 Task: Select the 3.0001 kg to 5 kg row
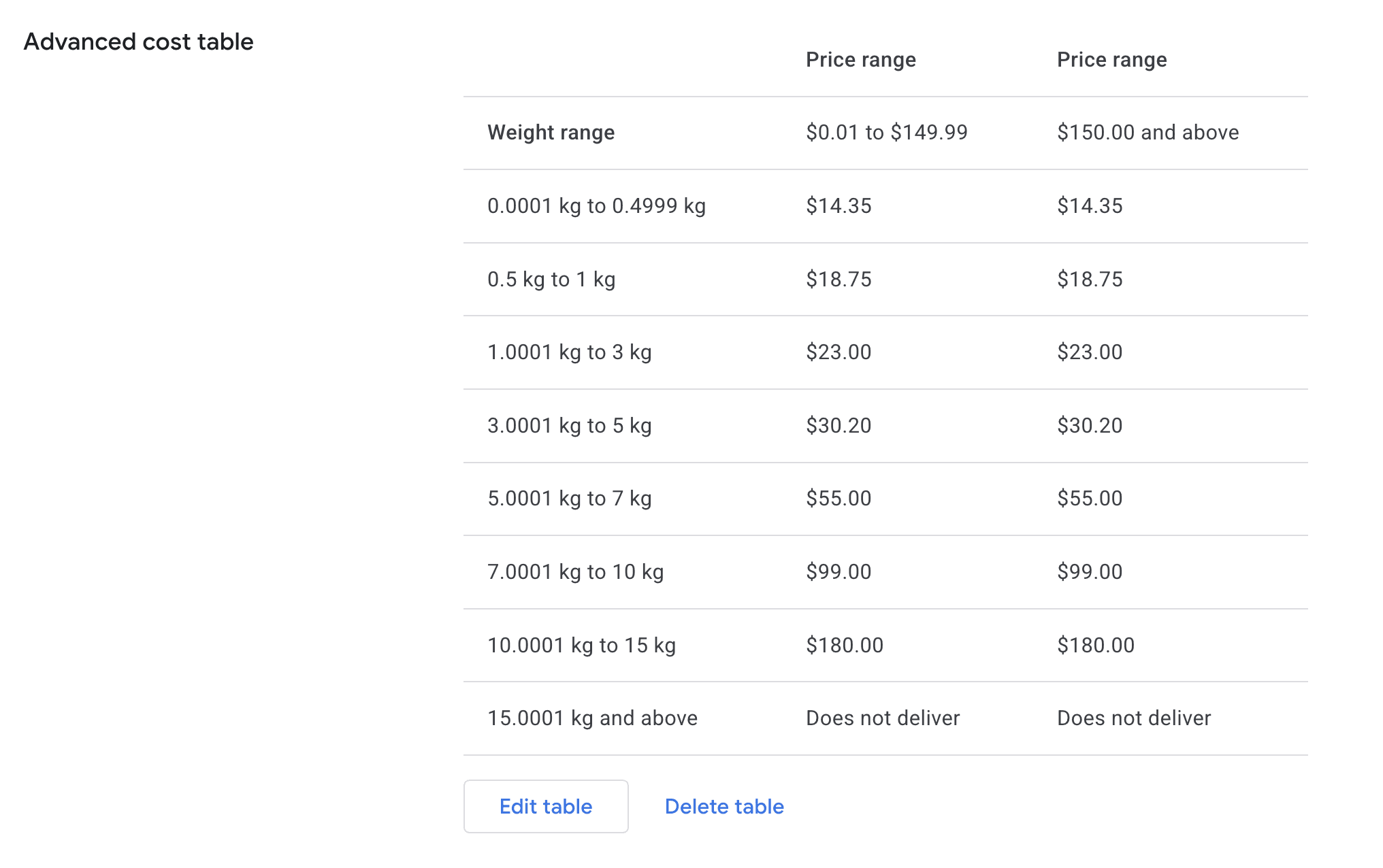point(569,425)
